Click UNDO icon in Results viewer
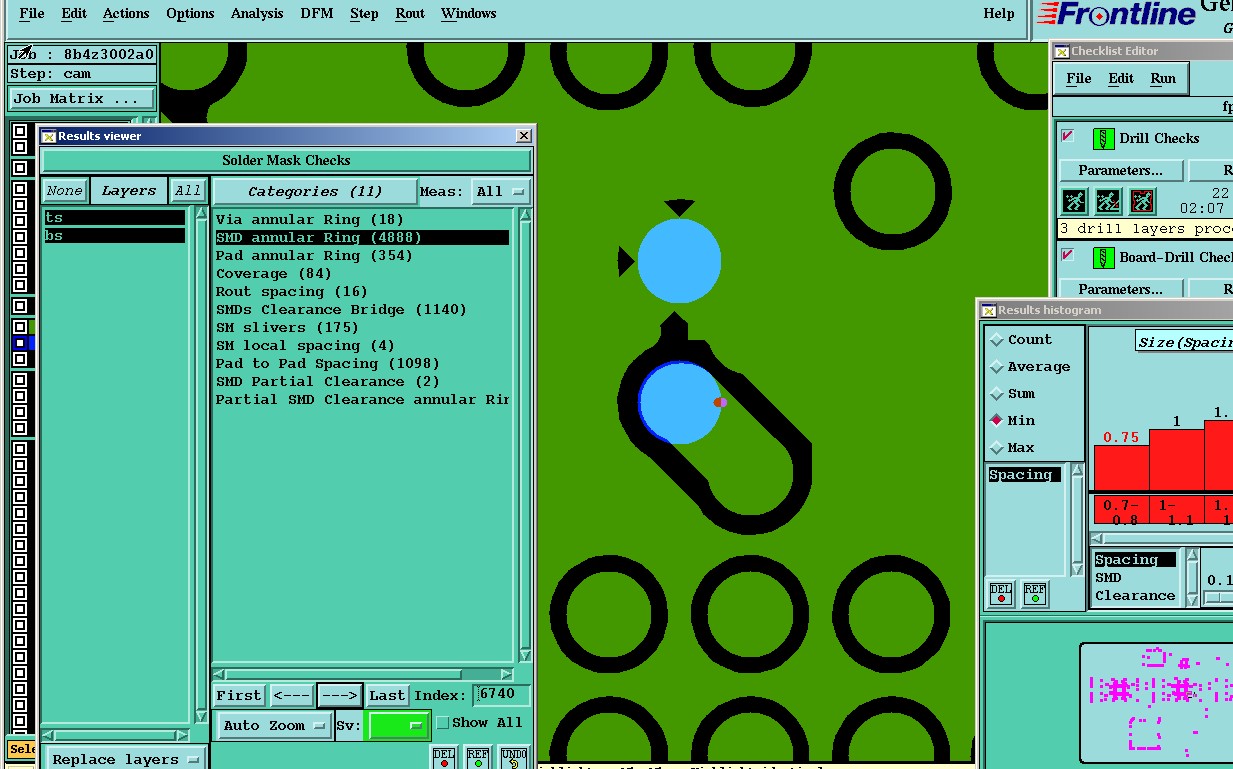 pos(513,757)
